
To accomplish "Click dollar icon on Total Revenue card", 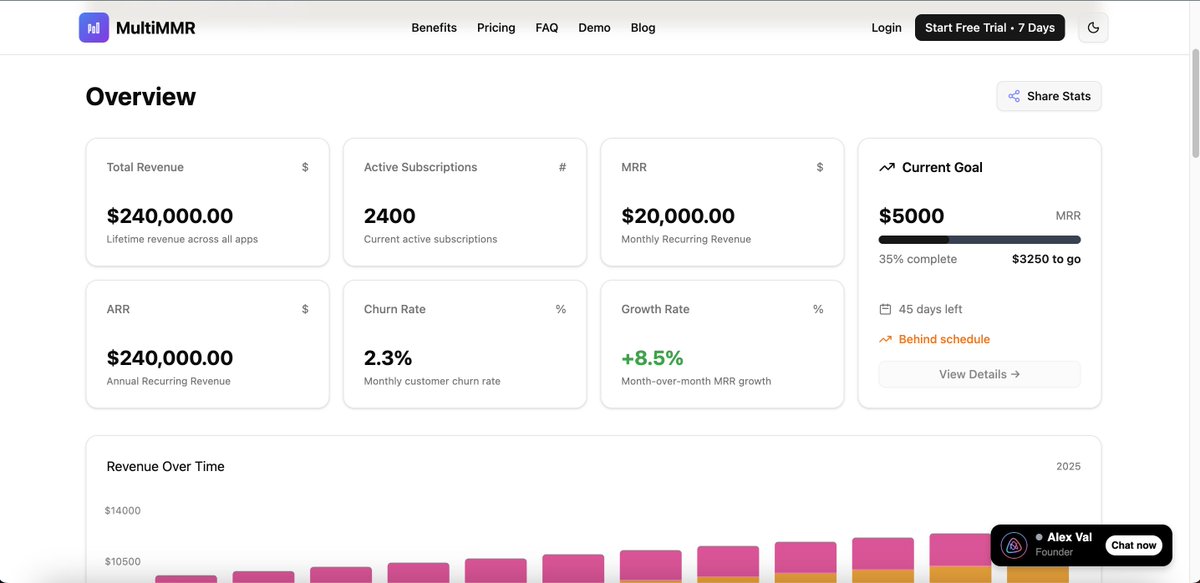I will pyautogui.click(x=305, y=167).
